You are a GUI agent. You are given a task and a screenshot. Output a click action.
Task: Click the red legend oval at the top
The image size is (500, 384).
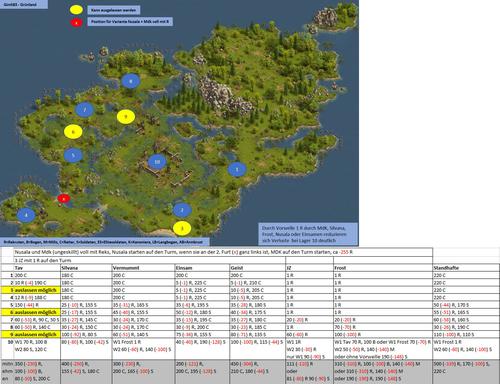point(76,22)
